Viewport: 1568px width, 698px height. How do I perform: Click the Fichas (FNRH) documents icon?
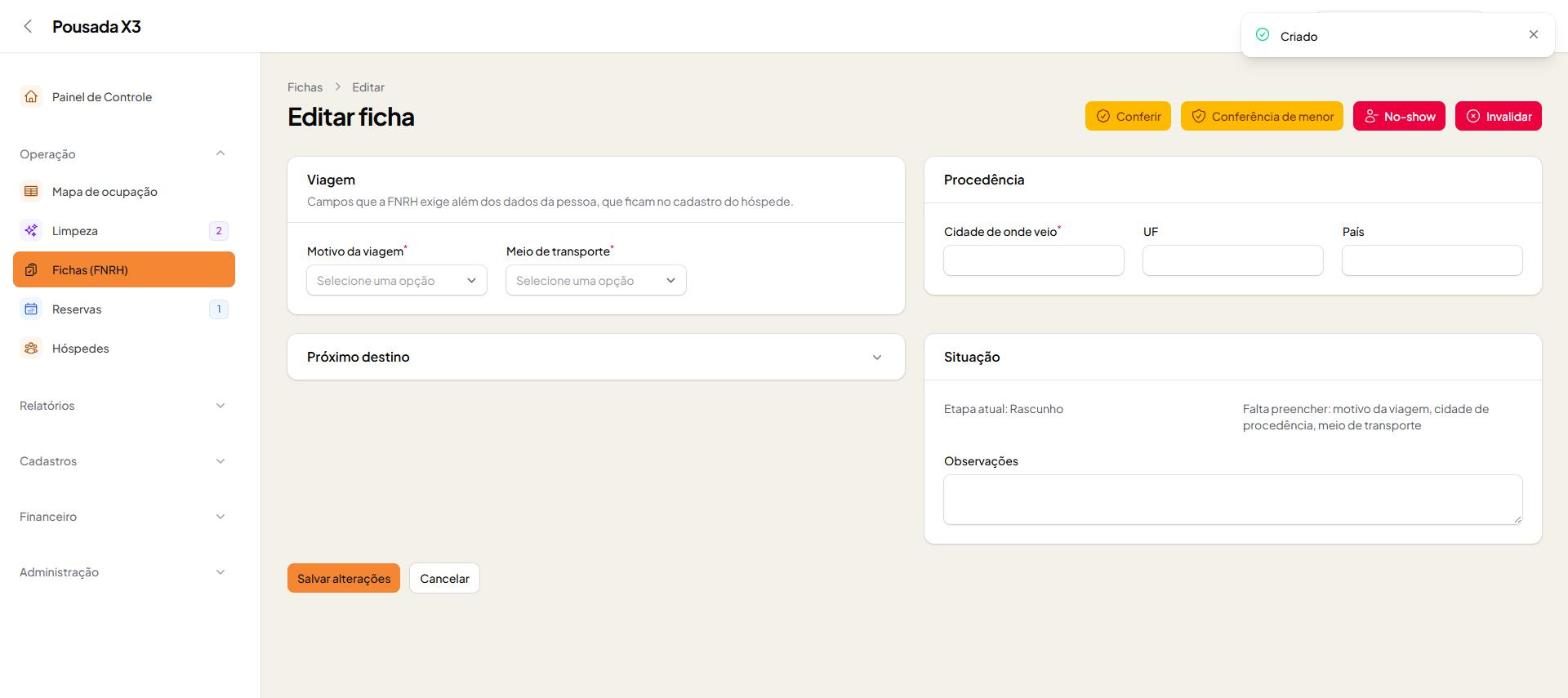click(x=31, y=270)
